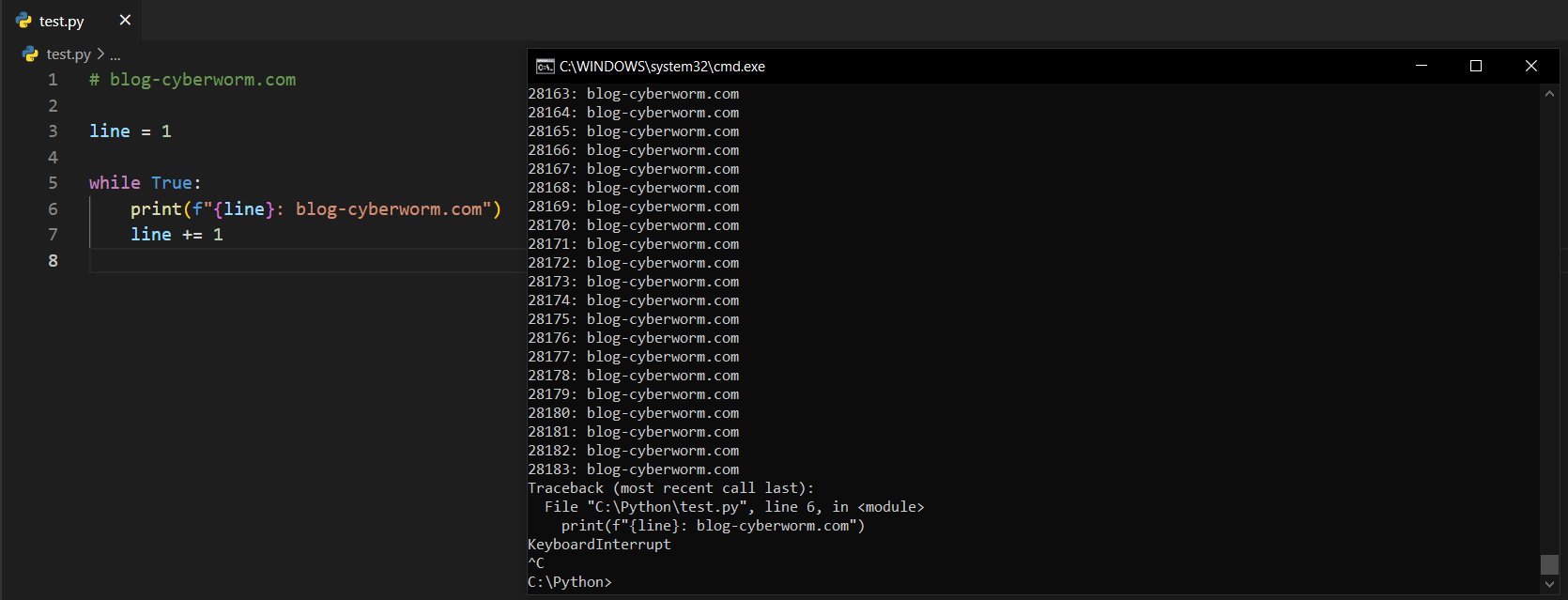The image size is (1568, 600).
Task: Open test.py in the breadcrumb path
Action: point(69,54)
